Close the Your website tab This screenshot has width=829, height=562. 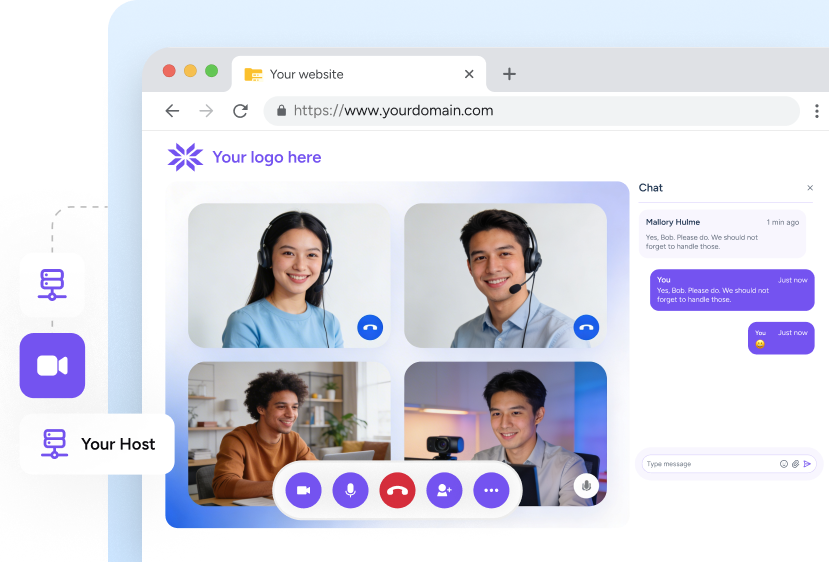point(469,74)
